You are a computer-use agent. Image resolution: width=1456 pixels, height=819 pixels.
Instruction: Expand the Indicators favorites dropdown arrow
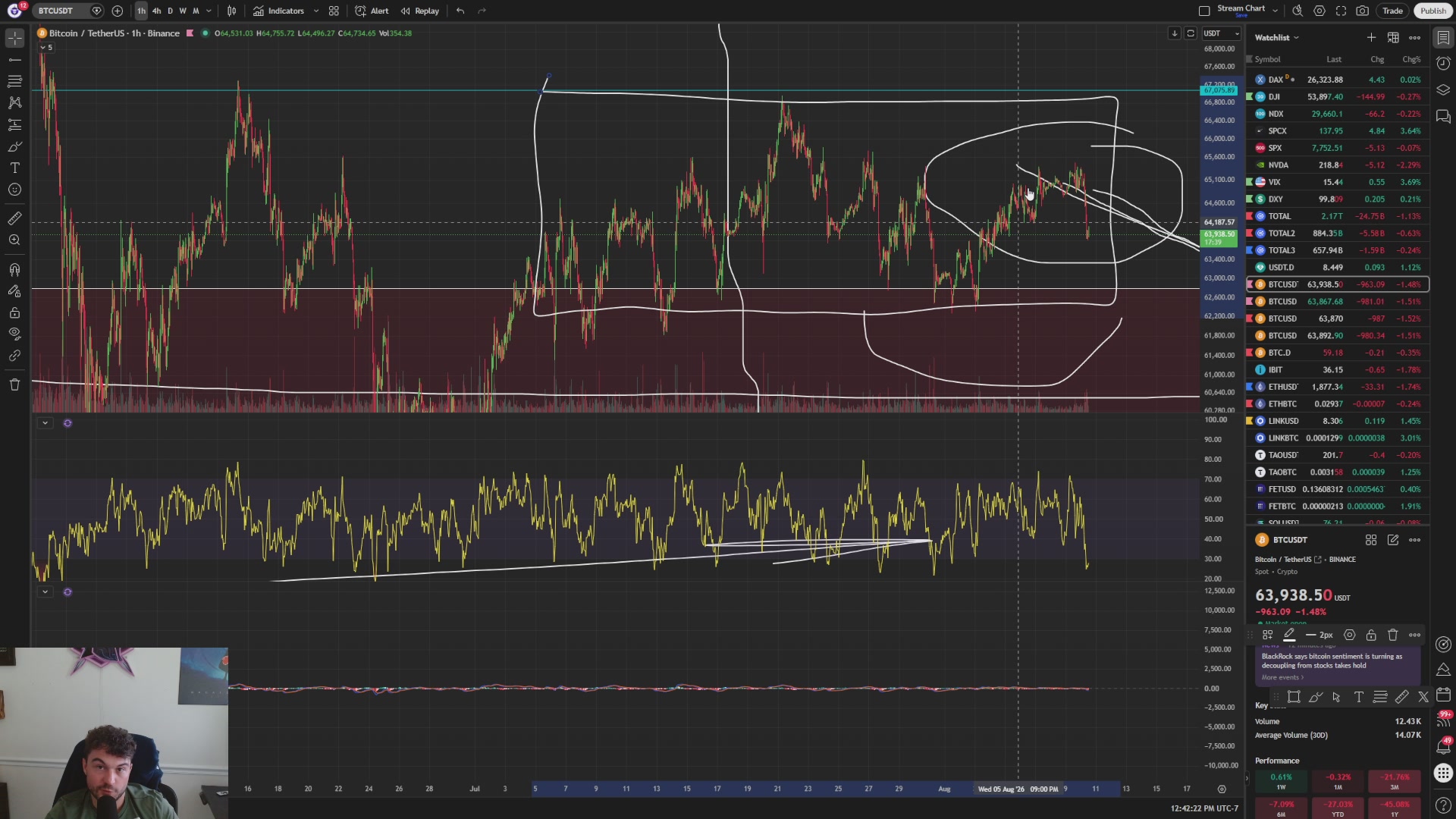[315, 11]
